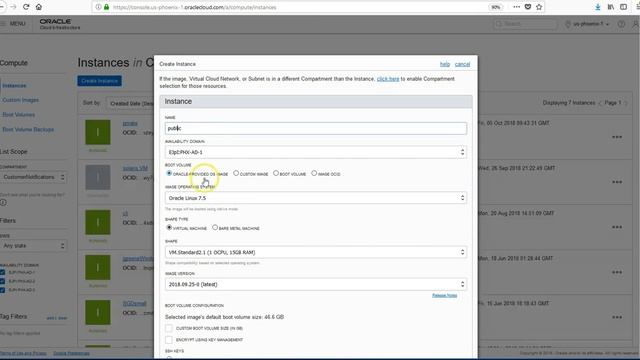Click the help link in dialog

coord(445,64)
